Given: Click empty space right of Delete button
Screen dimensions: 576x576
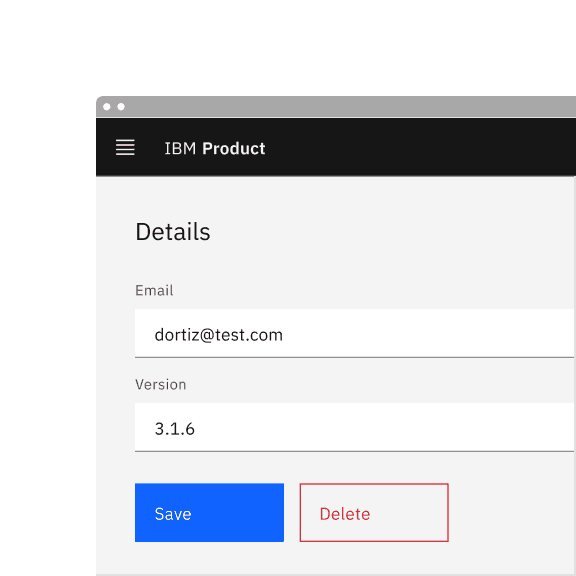Looking at the screenshot, I should click(x=511, y=512).
